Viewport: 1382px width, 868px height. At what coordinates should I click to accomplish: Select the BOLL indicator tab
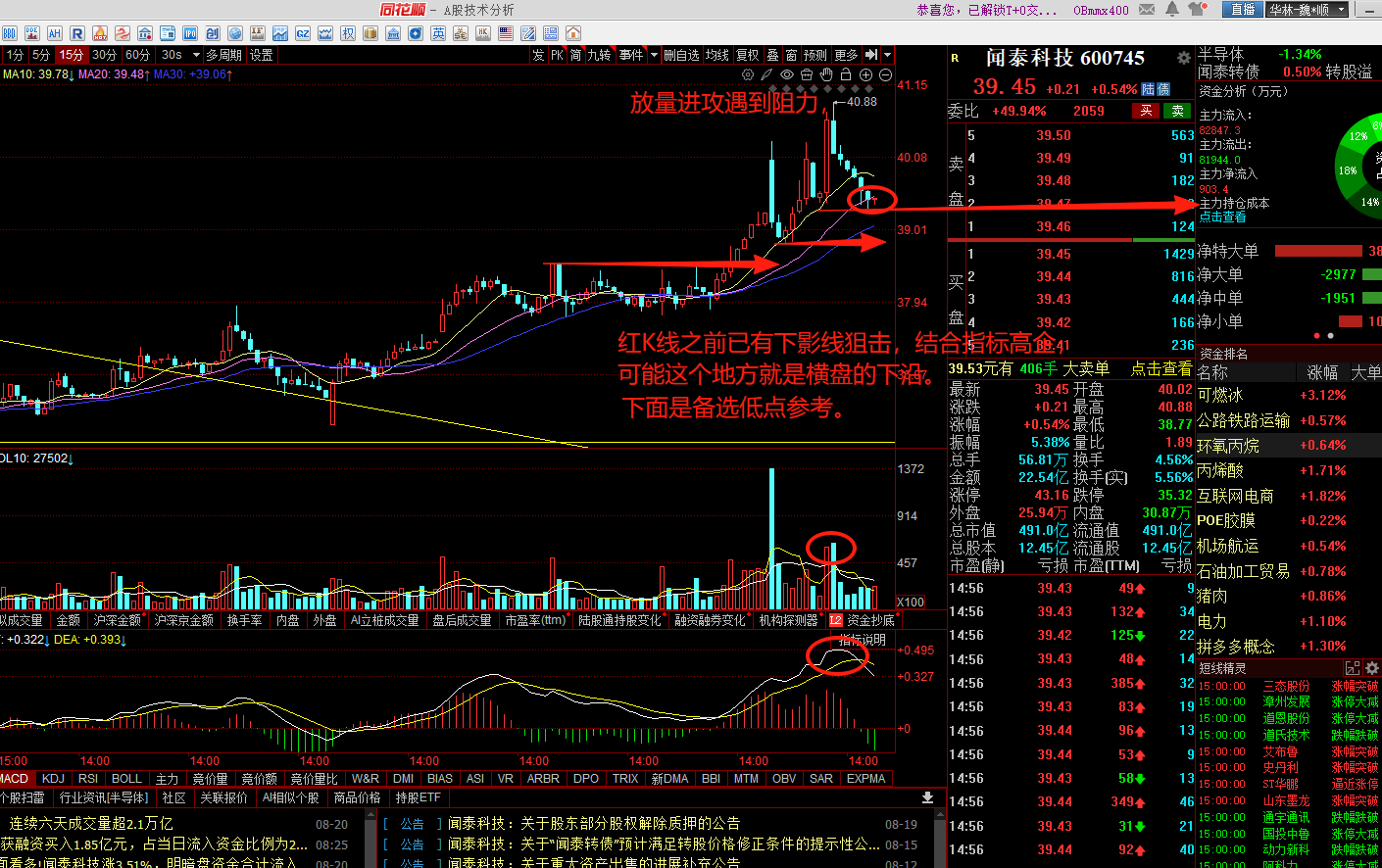[x=126, y=779]
